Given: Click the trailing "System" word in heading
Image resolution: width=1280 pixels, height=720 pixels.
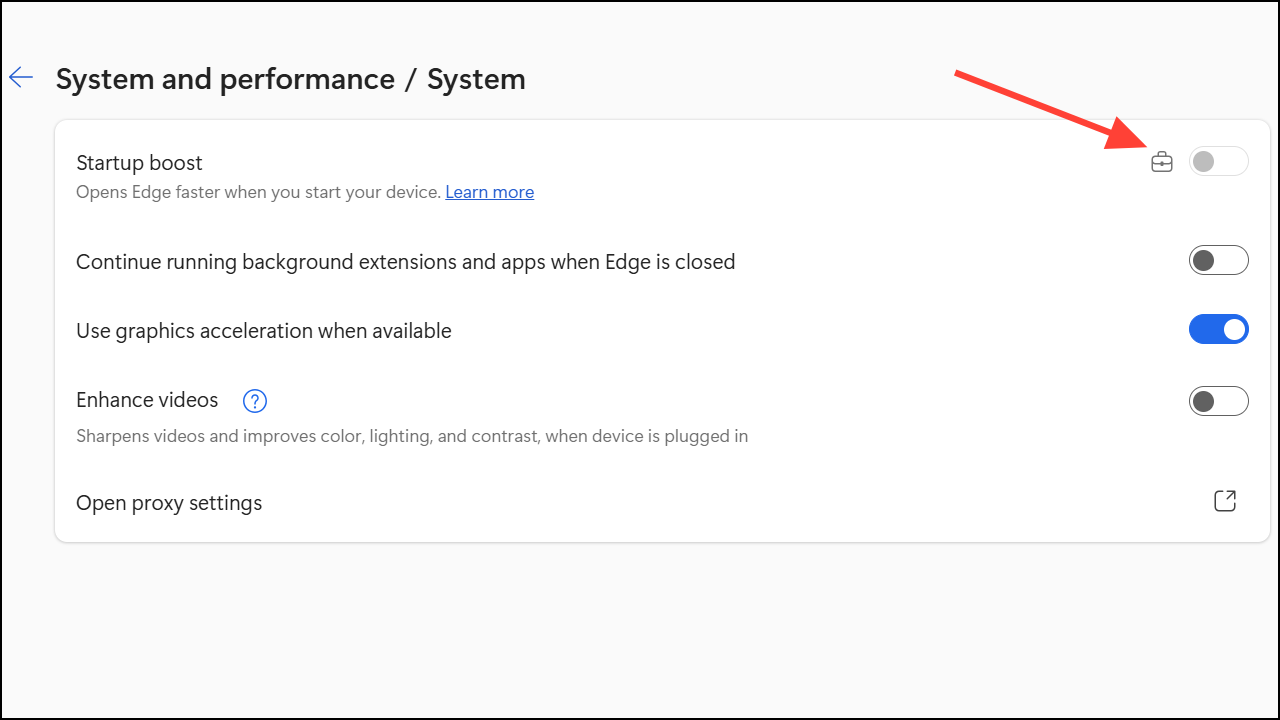Looking at the screenshot, I should coord(476,79).
